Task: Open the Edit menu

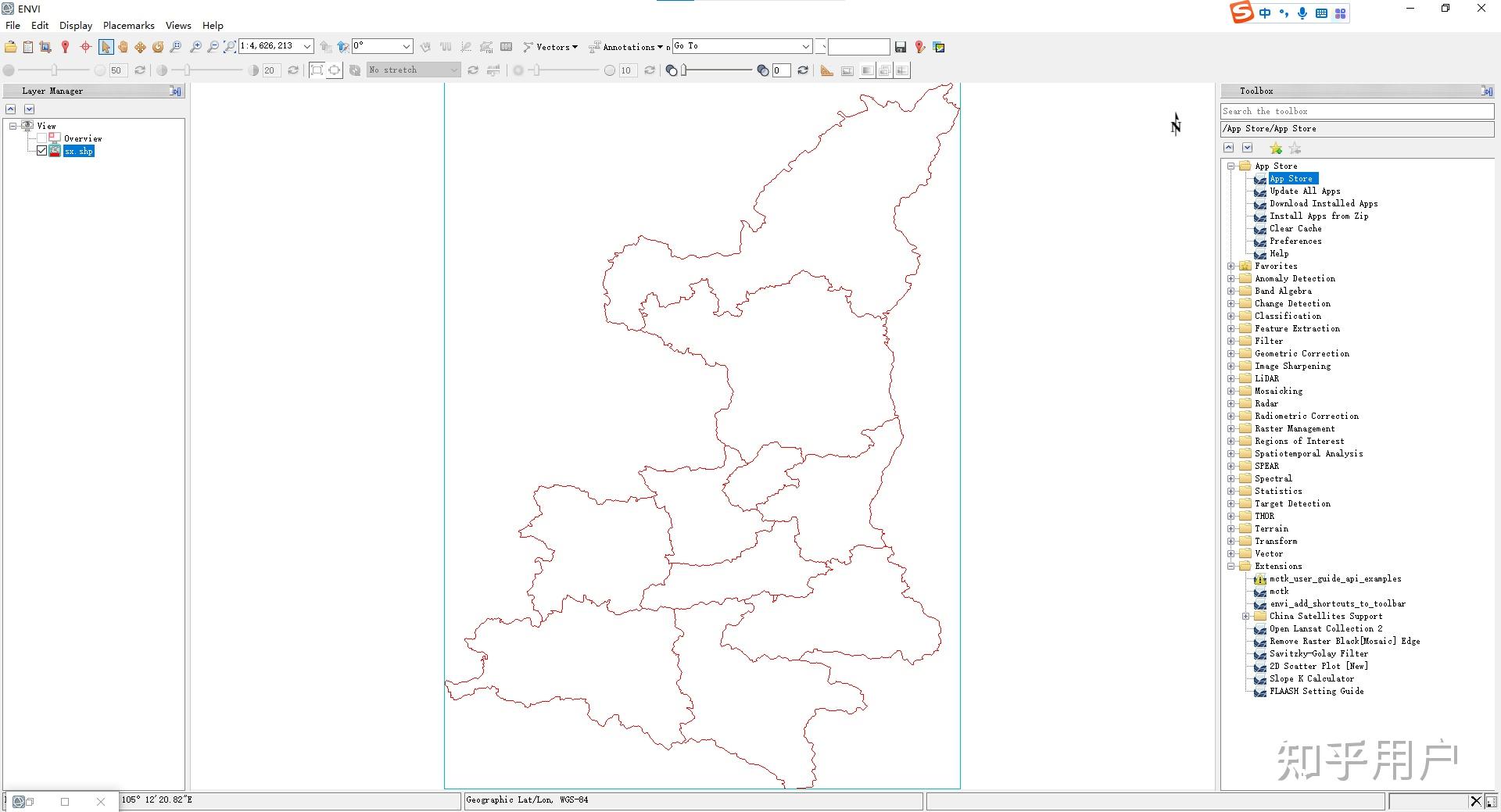Action: tap(40, 26)
